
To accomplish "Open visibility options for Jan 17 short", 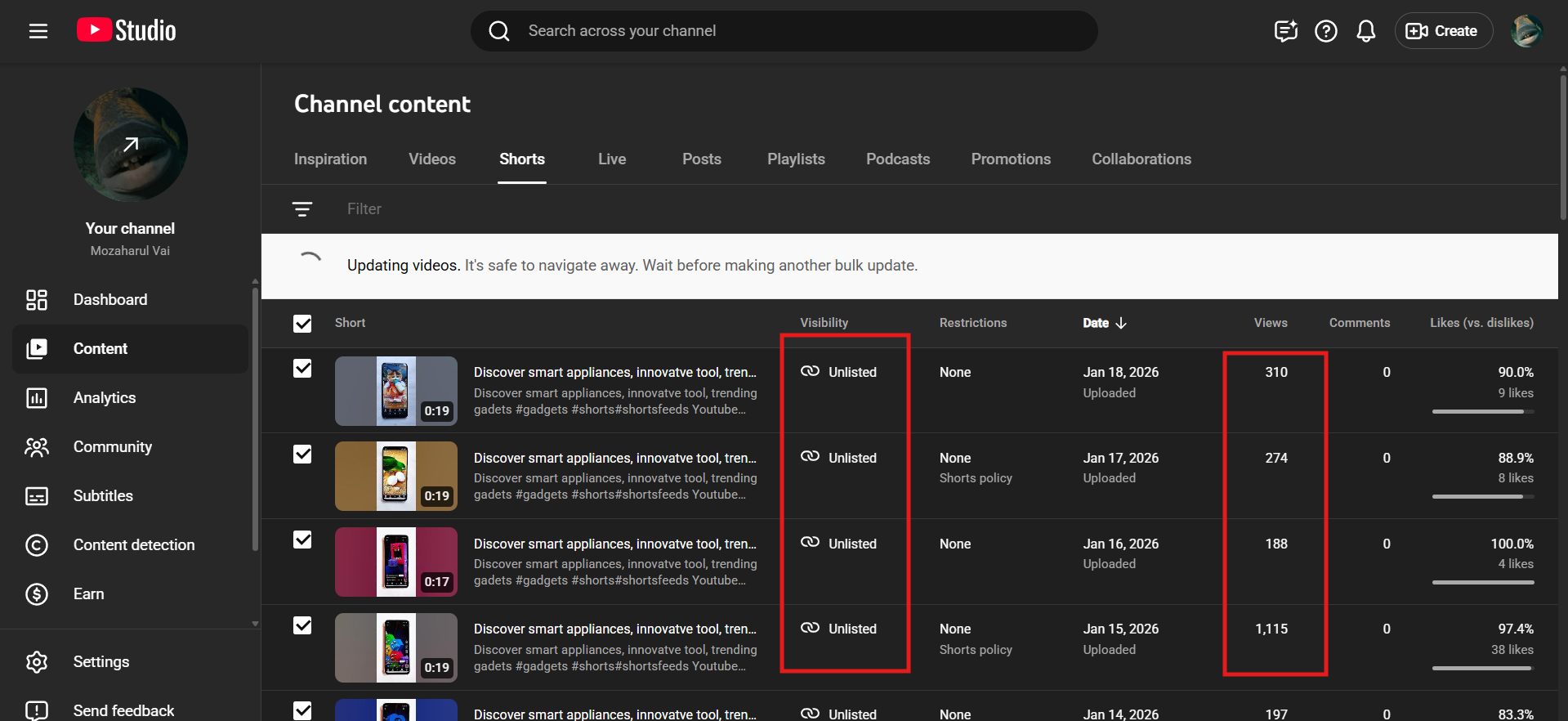I will 851,458.
